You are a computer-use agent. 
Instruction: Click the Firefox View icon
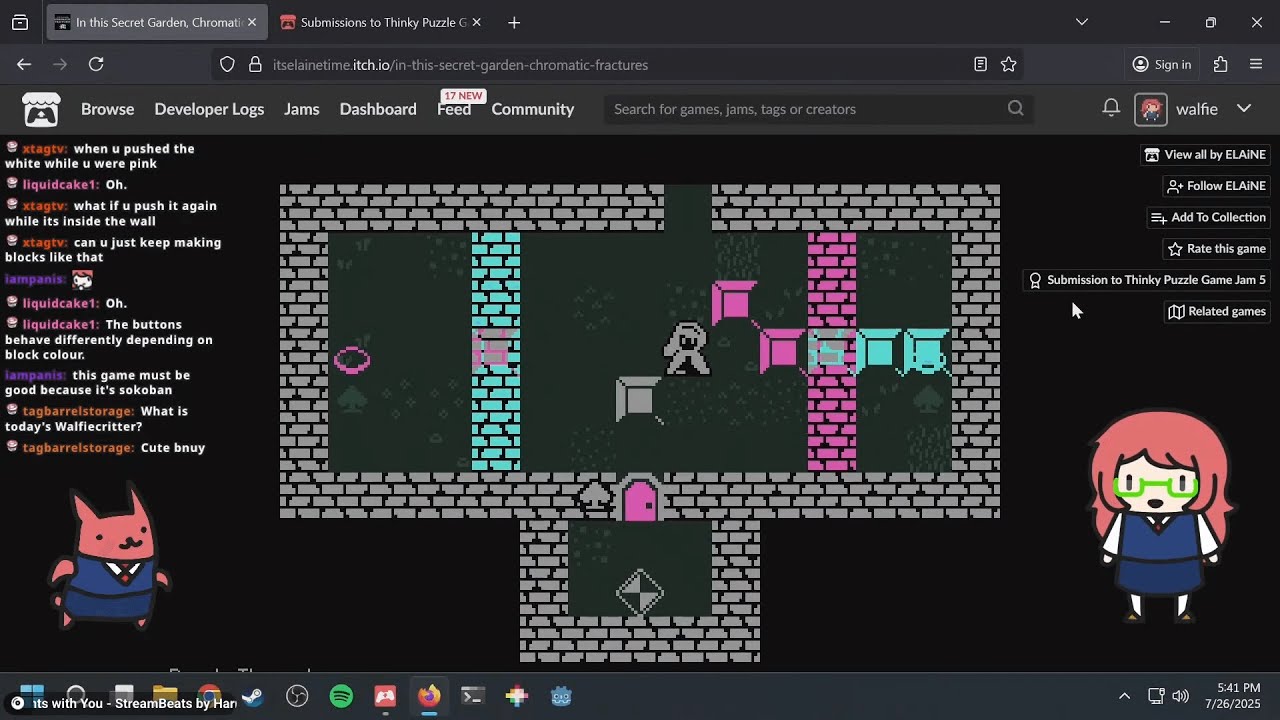pyautogui.click(x=20, y=22)
